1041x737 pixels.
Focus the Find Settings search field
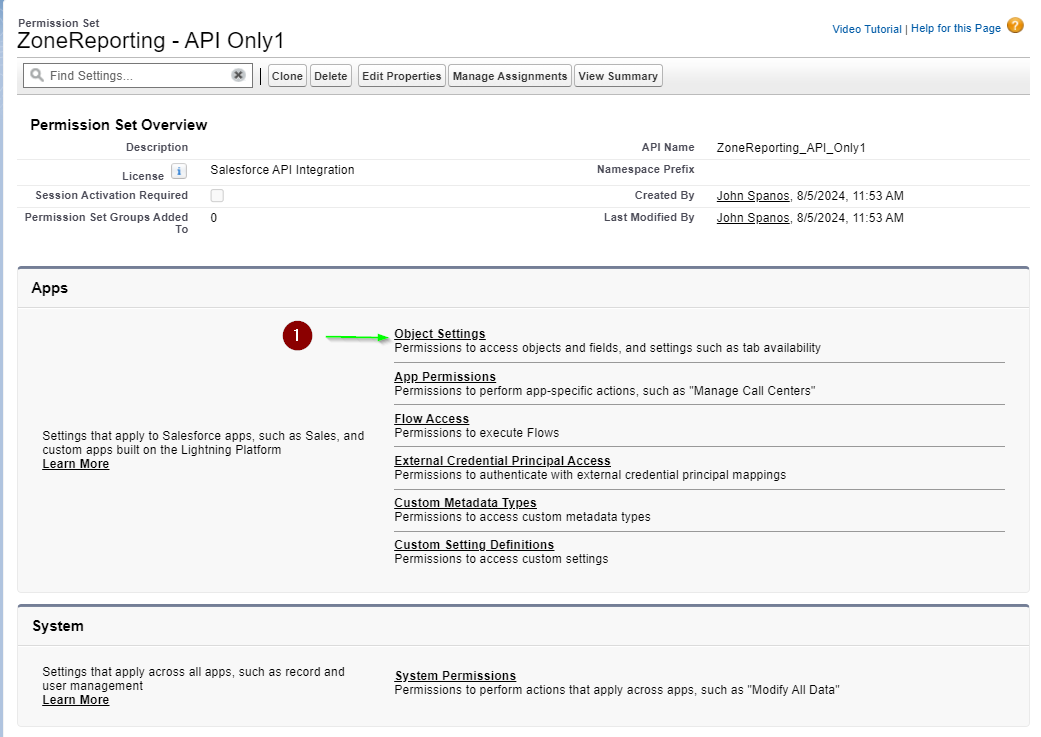pos(138,76)
